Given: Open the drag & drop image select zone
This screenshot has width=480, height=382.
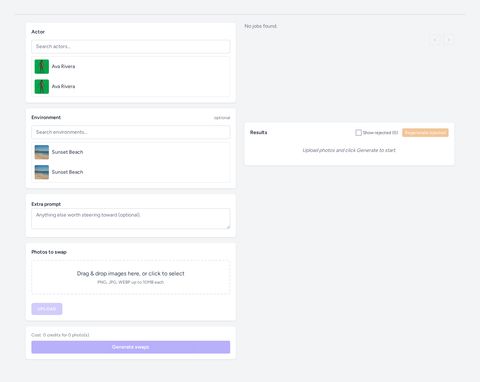Looking at the screenshot, I should [131, 277].
